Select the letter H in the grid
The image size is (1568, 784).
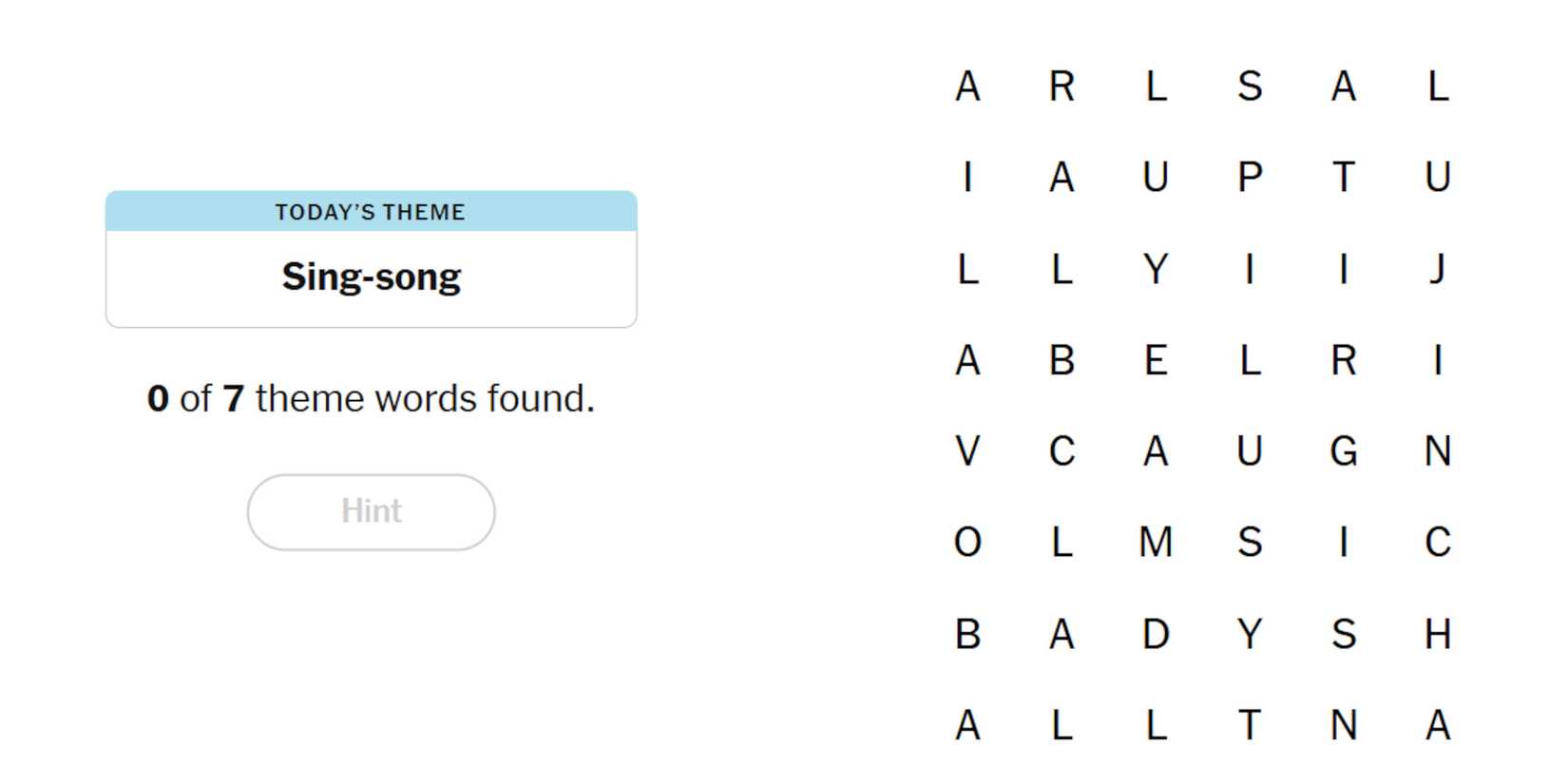(x=1437, y=634)
